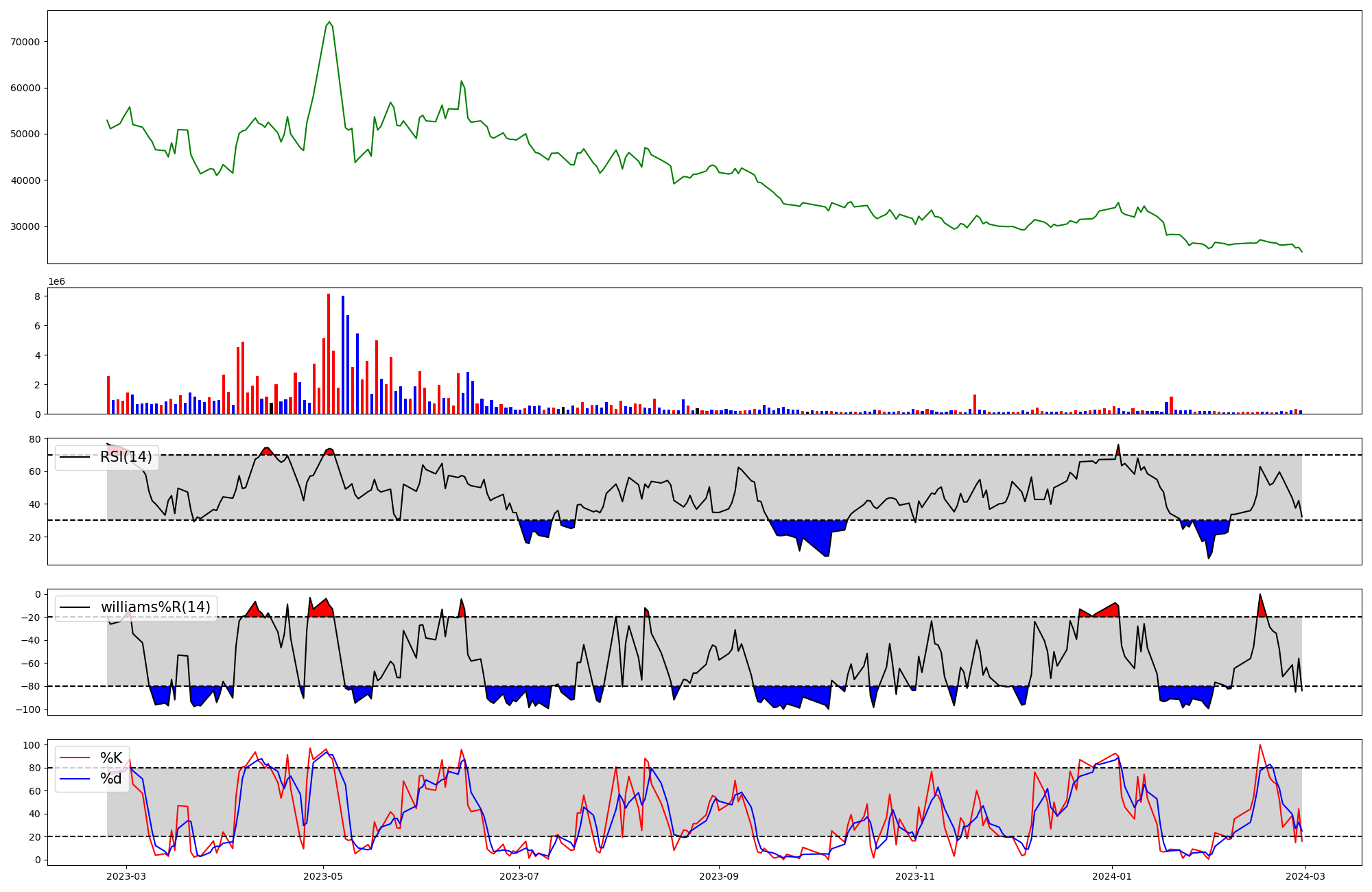The width and height of the screenshot is (1372, 892).
Task: Click the 2023-07 x-axis date label
Action: (520, 876)
